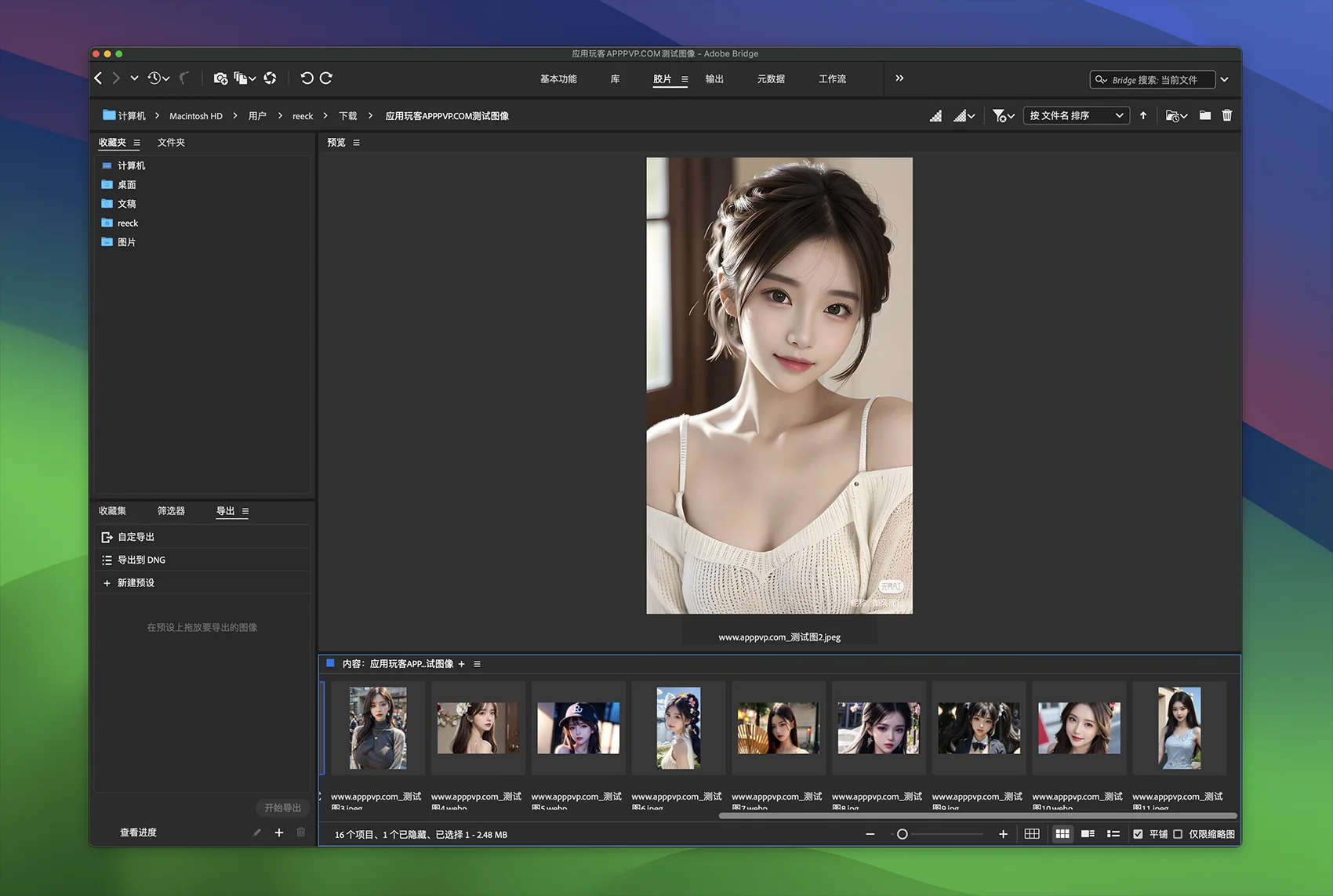This screenshot has width=1333, height=896.
Task: Delete the selected item with trash icon
Action: 1227,115
